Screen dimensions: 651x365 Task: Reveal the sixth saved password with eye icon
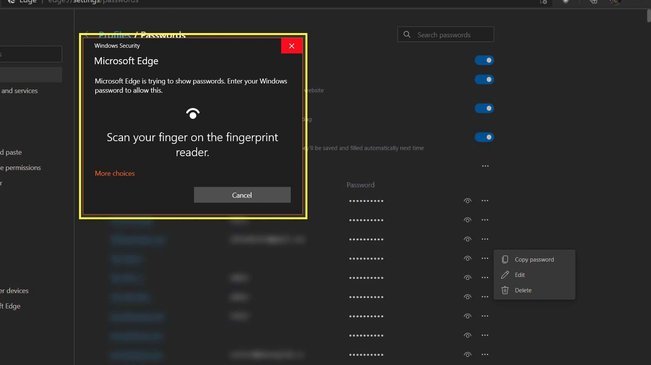click(467, 297)
